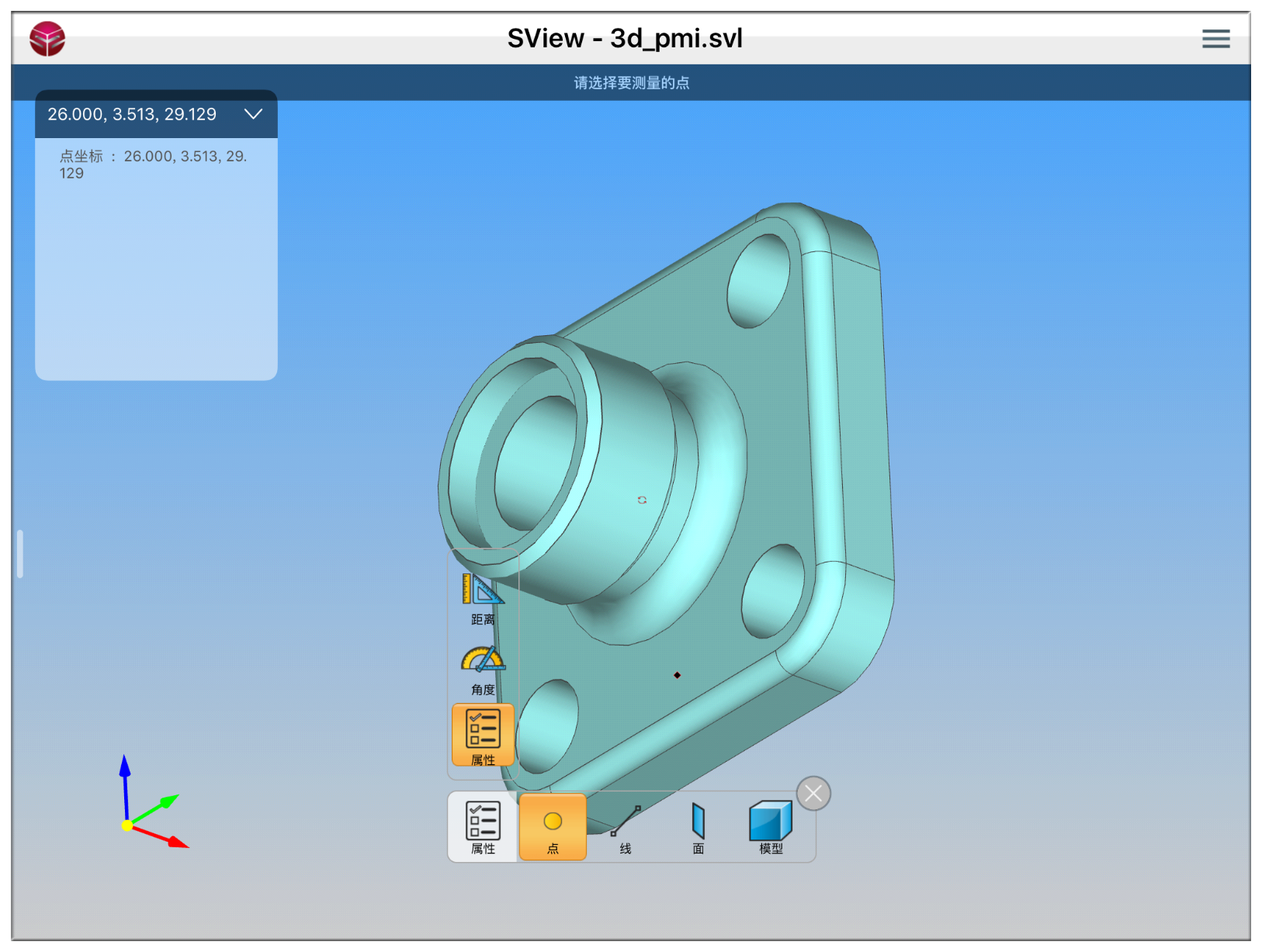Image resolution: width=1262 pixels, height=952 pixels.
Task: Select the 角度 angle measurement tool
Action: click(483, 669)
